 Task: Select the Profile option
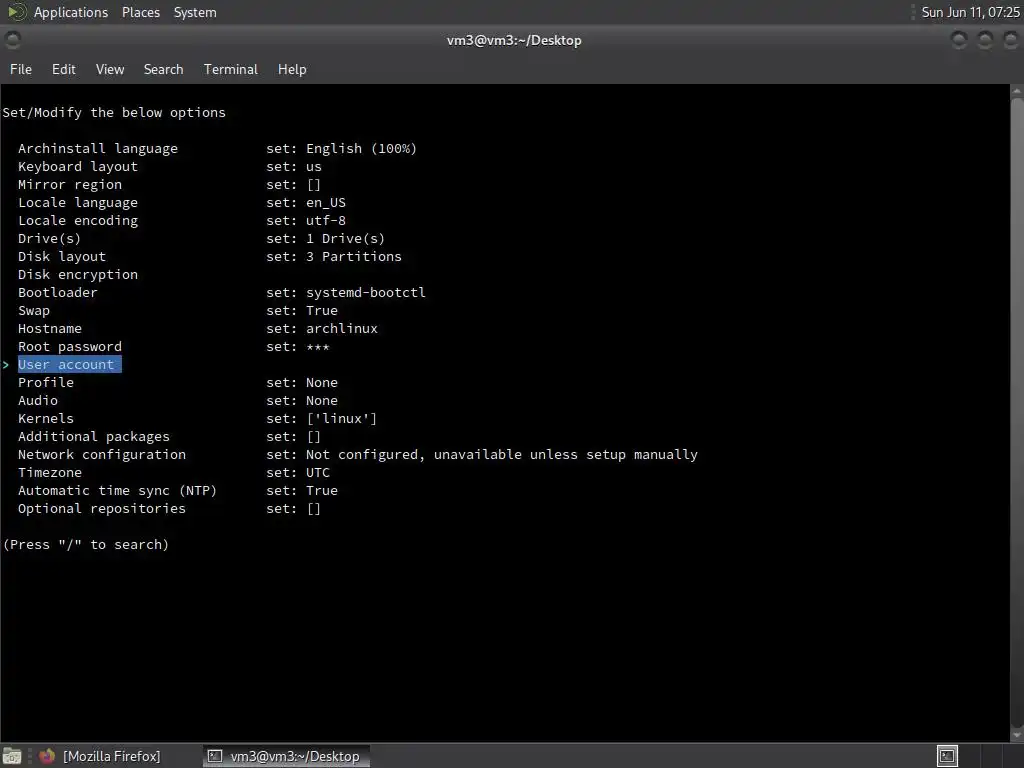click(46, 383)
